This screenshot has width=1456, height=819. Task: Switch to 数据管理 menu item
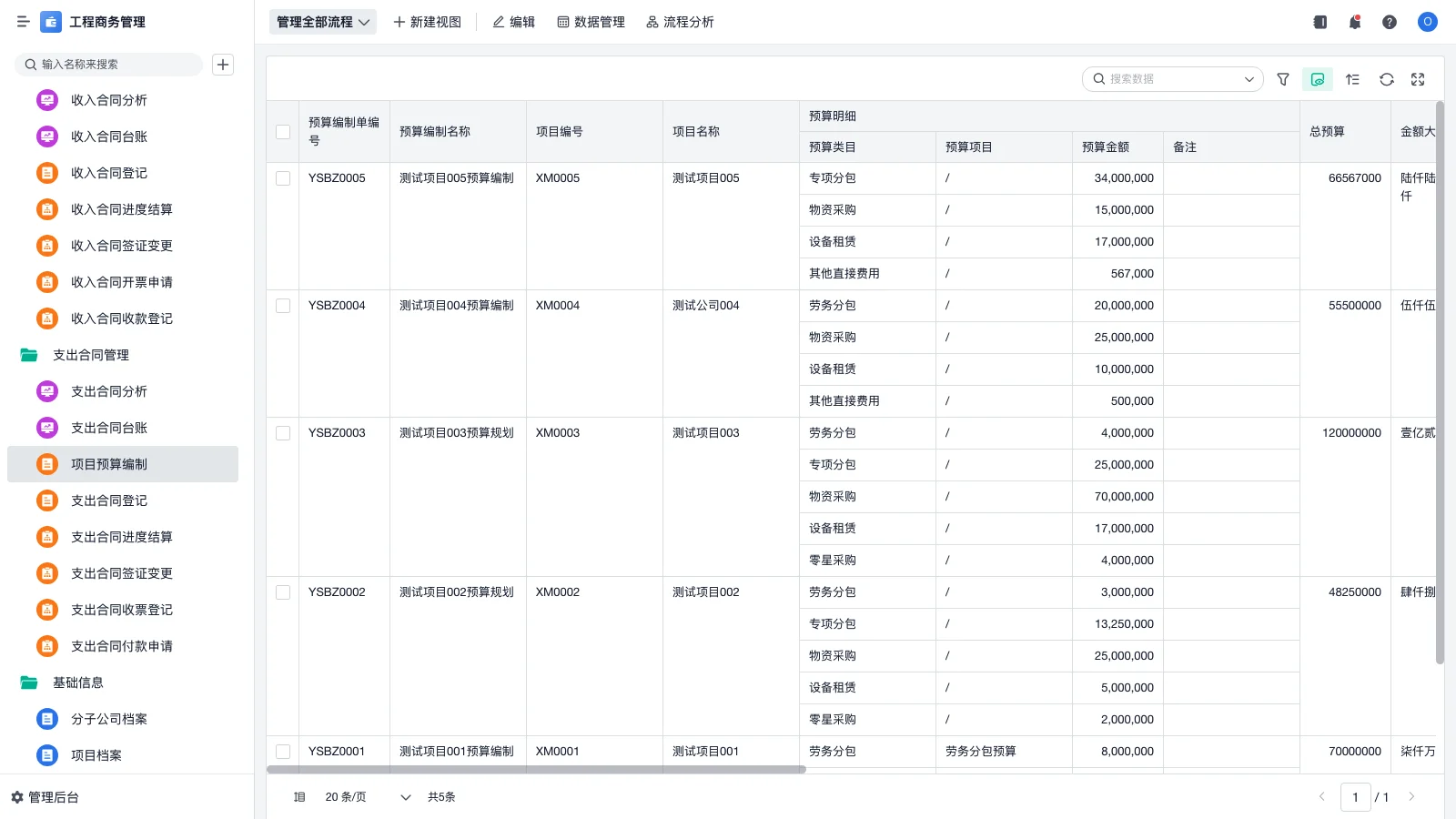point(591,21)
